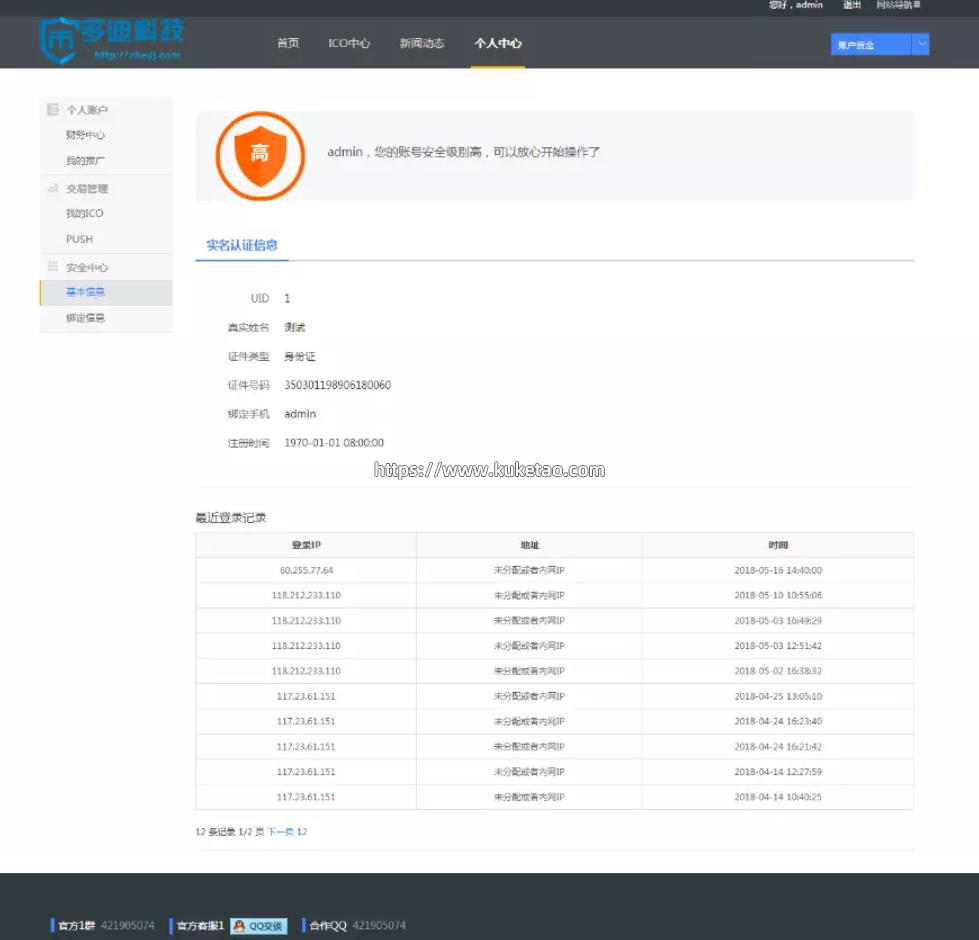Image resolution: width=979 pixels, height=940 pixels.
Task: Open the 账户资金 blue combo box
Action: pos(871,44)
